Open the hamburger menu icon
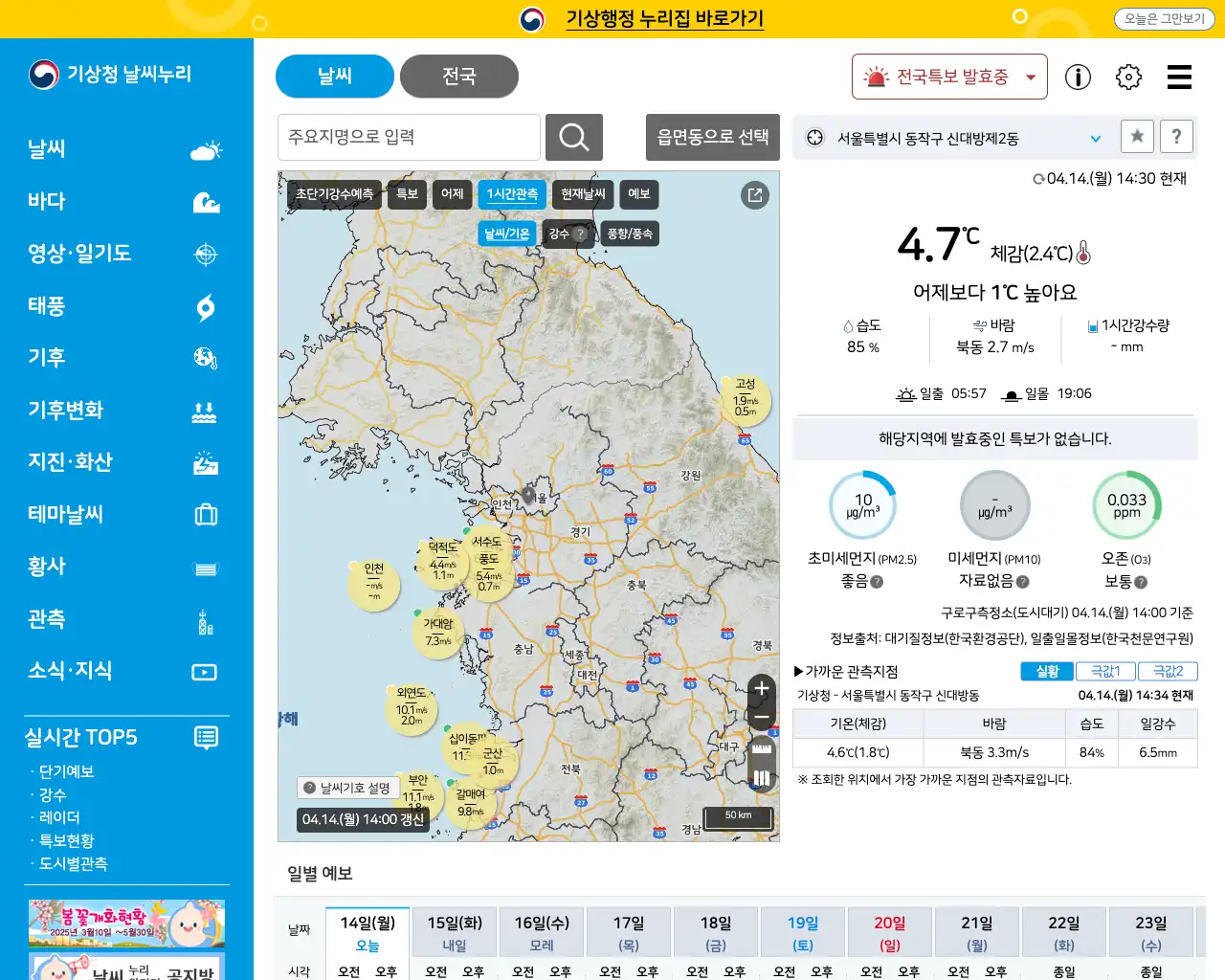The height and width of the screenshot is (980, 1225). coord(1178,78)
